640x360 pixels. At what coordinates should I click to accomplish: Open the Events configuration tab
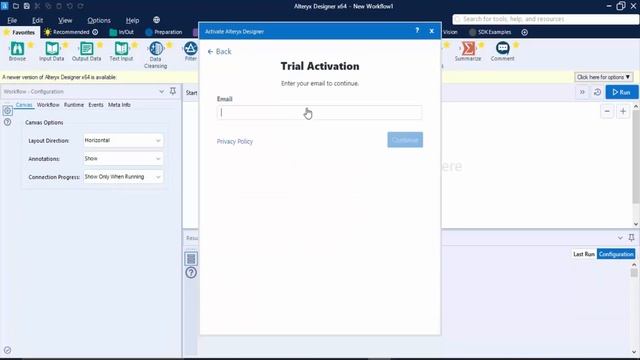pyautogui.click(x=96, y=105)
